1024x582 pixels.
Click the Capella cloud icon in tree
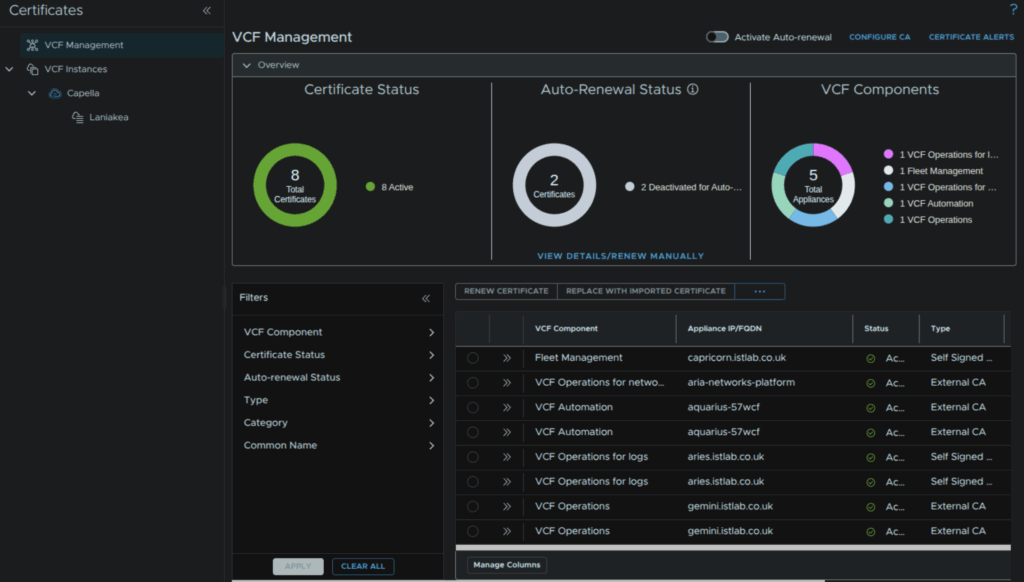click(x=55, y=94)
